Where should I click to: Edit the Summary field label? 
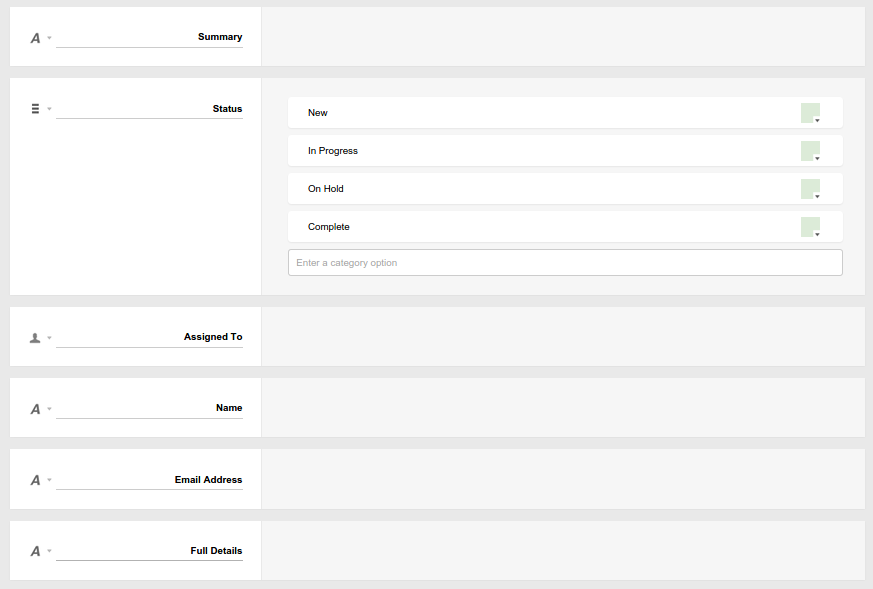coord(149,37)
